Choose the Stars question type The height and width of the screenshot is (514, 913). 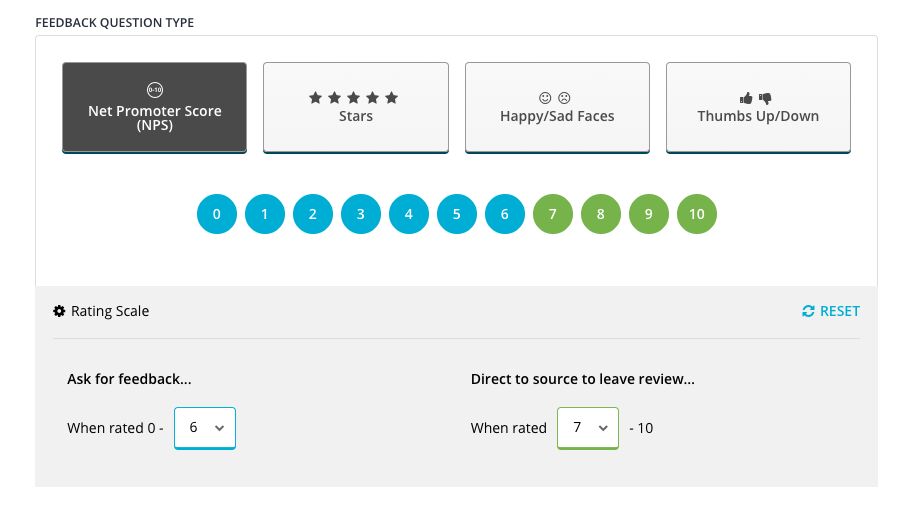[x=356, y=108]
